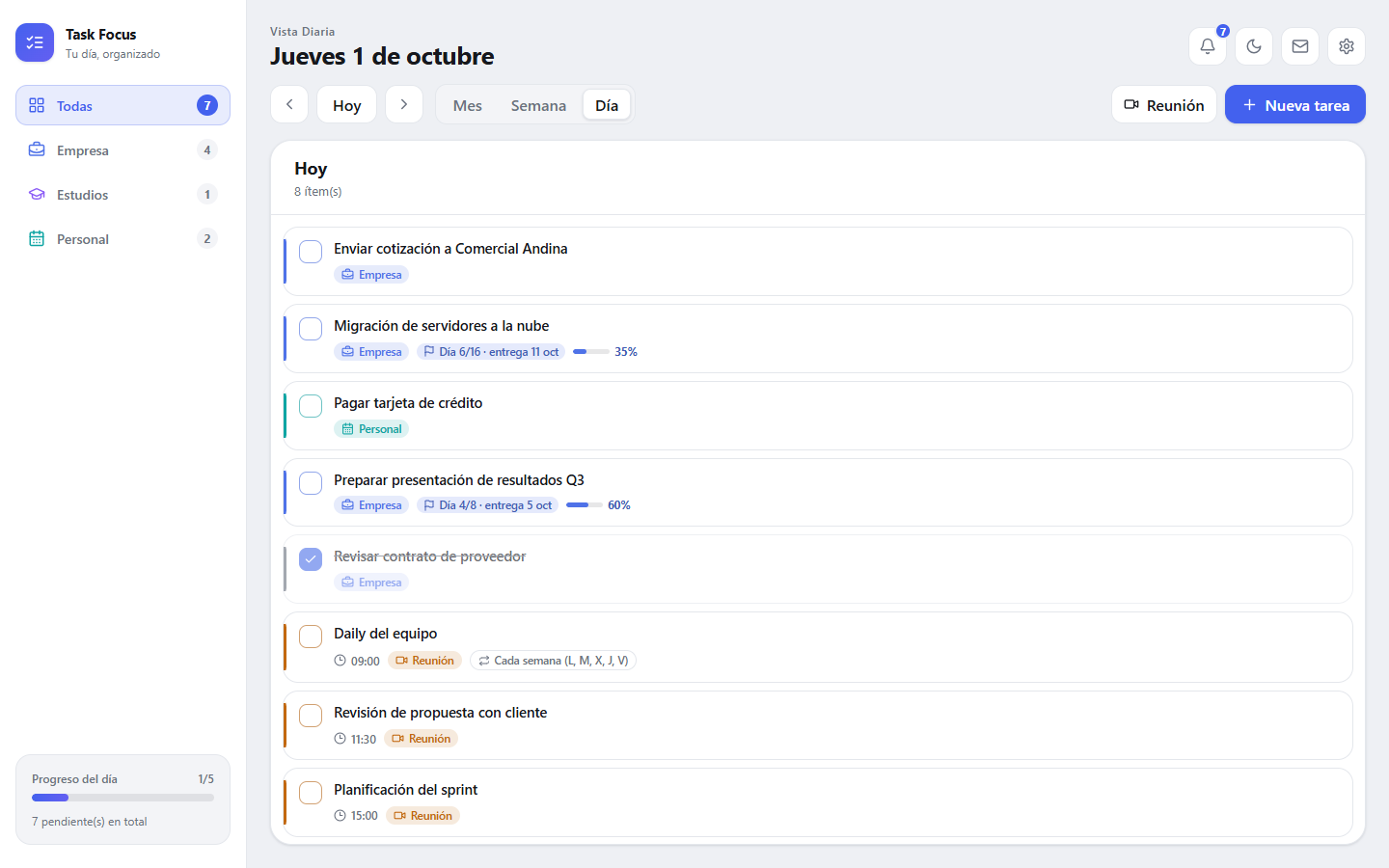1389x868 pixels.
Task: Click the clock icon next to 15:00
Action: [340, 816]
